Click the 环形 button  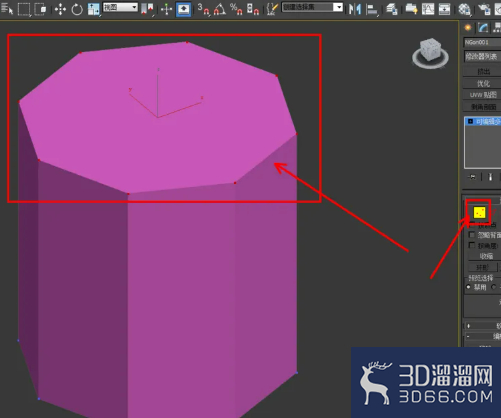pos(482,267)
